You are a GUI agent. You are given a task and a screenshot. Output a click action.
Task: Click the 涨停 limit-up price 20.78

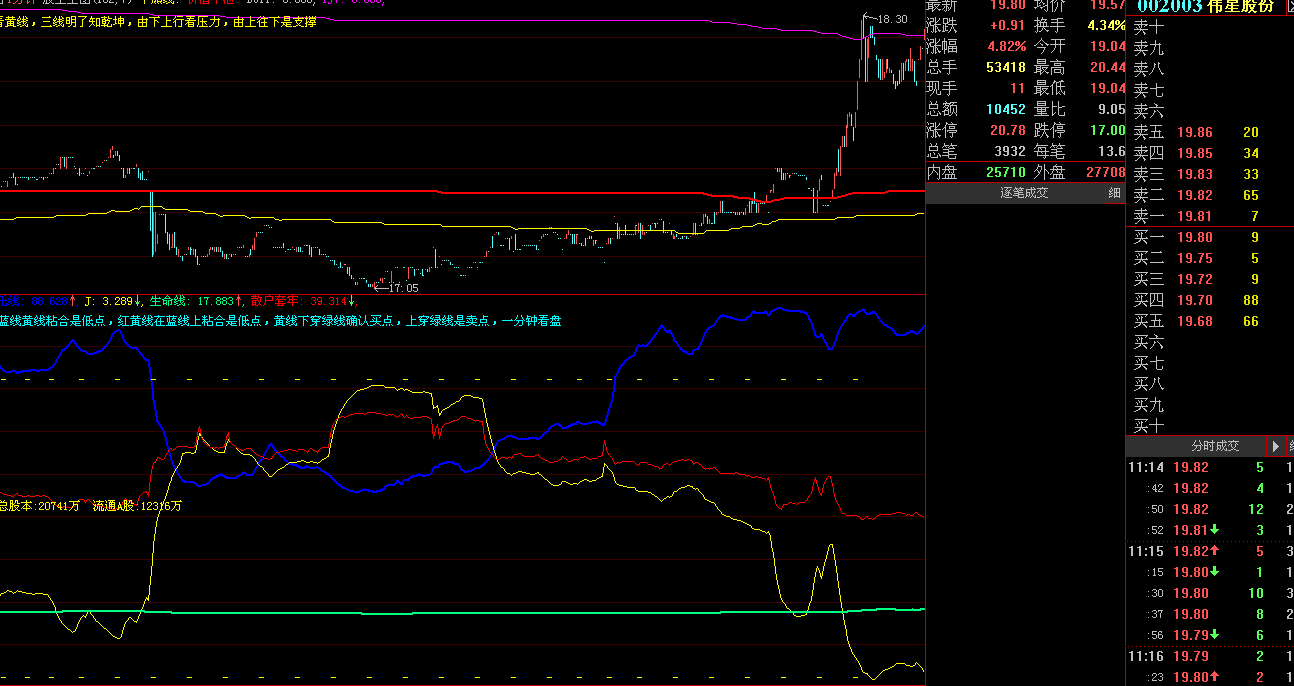1006,130
